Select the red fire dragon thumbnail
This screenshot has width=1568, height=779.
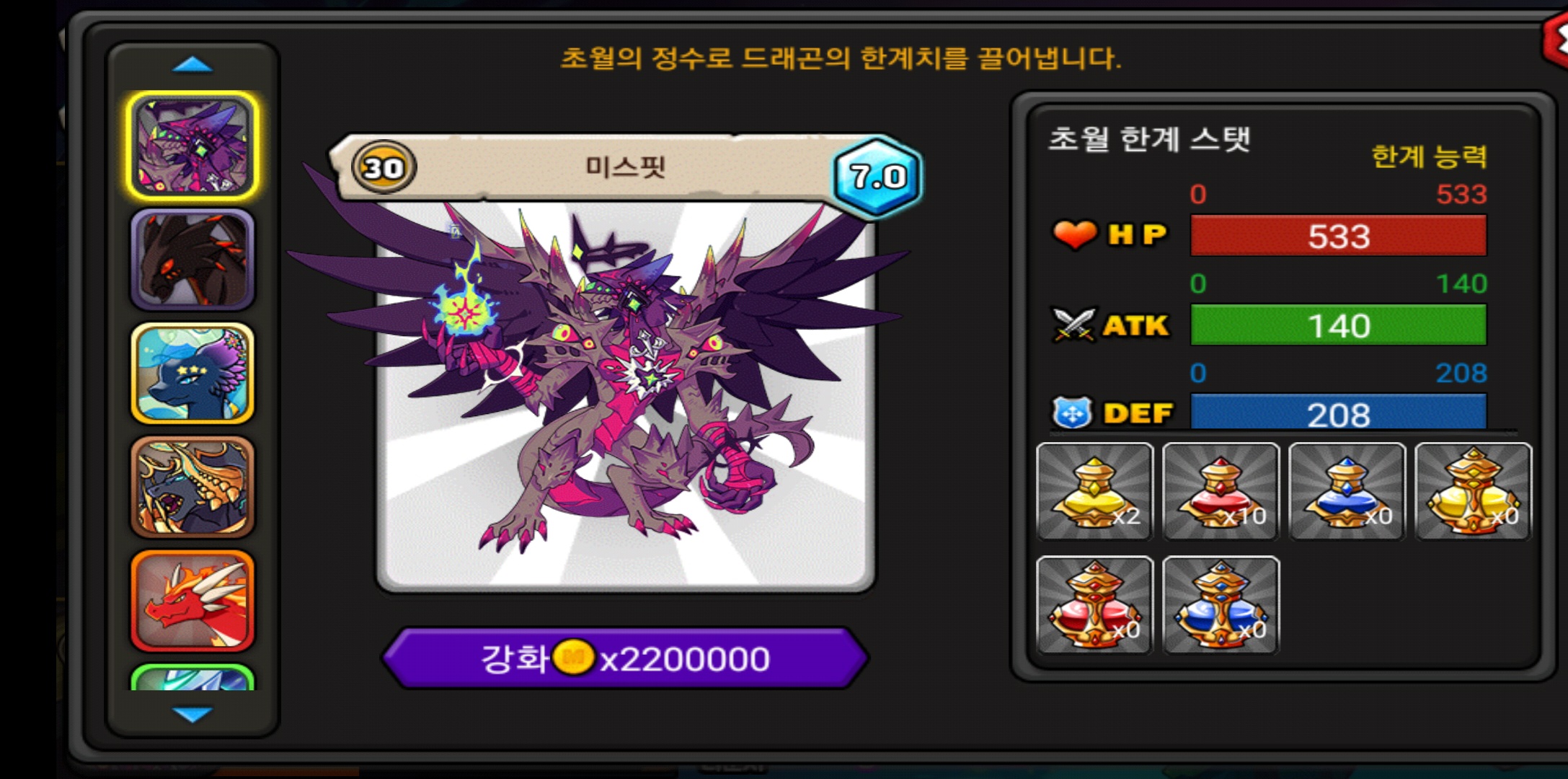click(x=192, y=601)
